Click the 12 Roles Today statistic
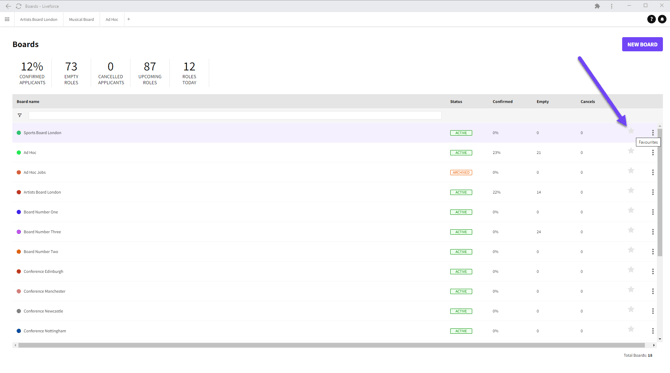This screenshot has height=373, width=670. [x=189, y=73]
